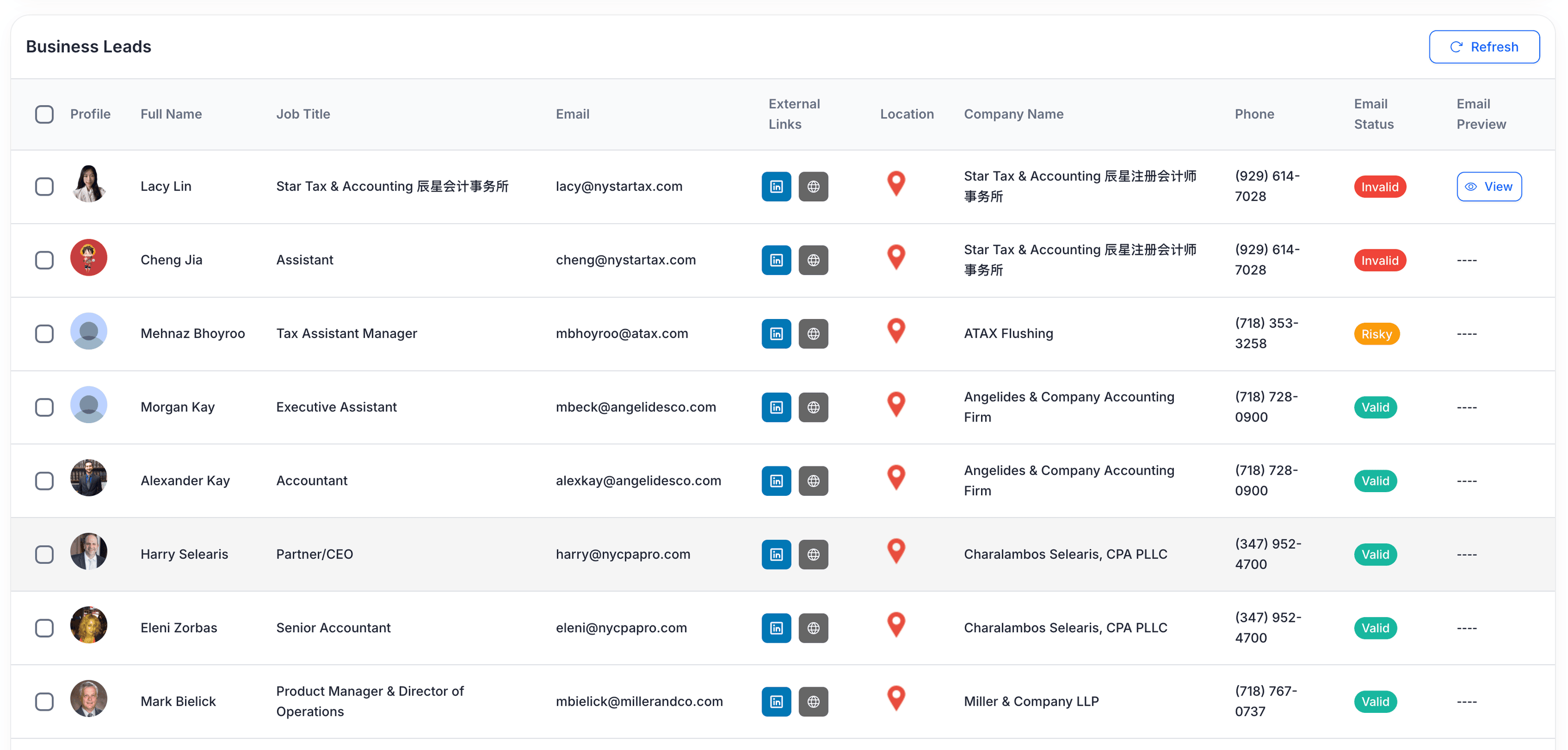Screen dimensions: 1568x750
Task: Toggle the select-all checkbox in header
Action: pyautogui.click(x=44, y=114)
